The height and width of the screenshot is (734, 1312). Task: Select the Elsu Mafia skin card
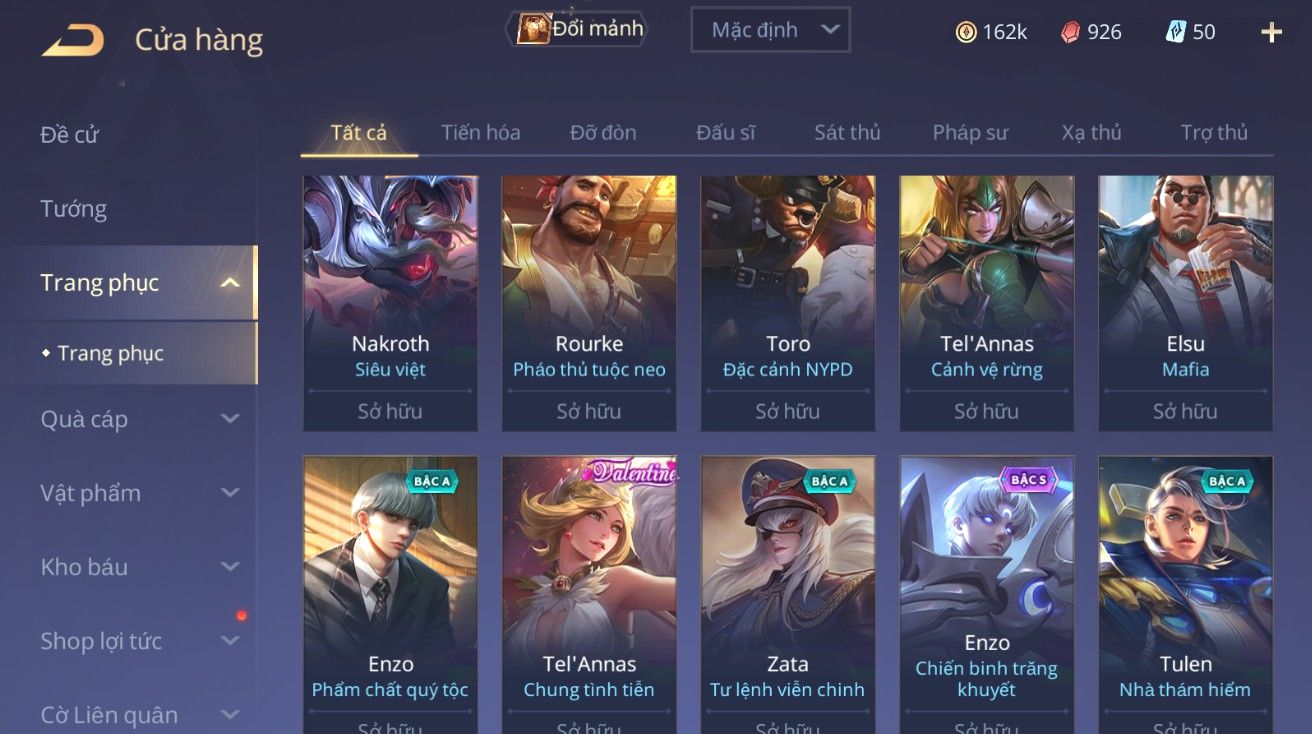(1185, 303)
